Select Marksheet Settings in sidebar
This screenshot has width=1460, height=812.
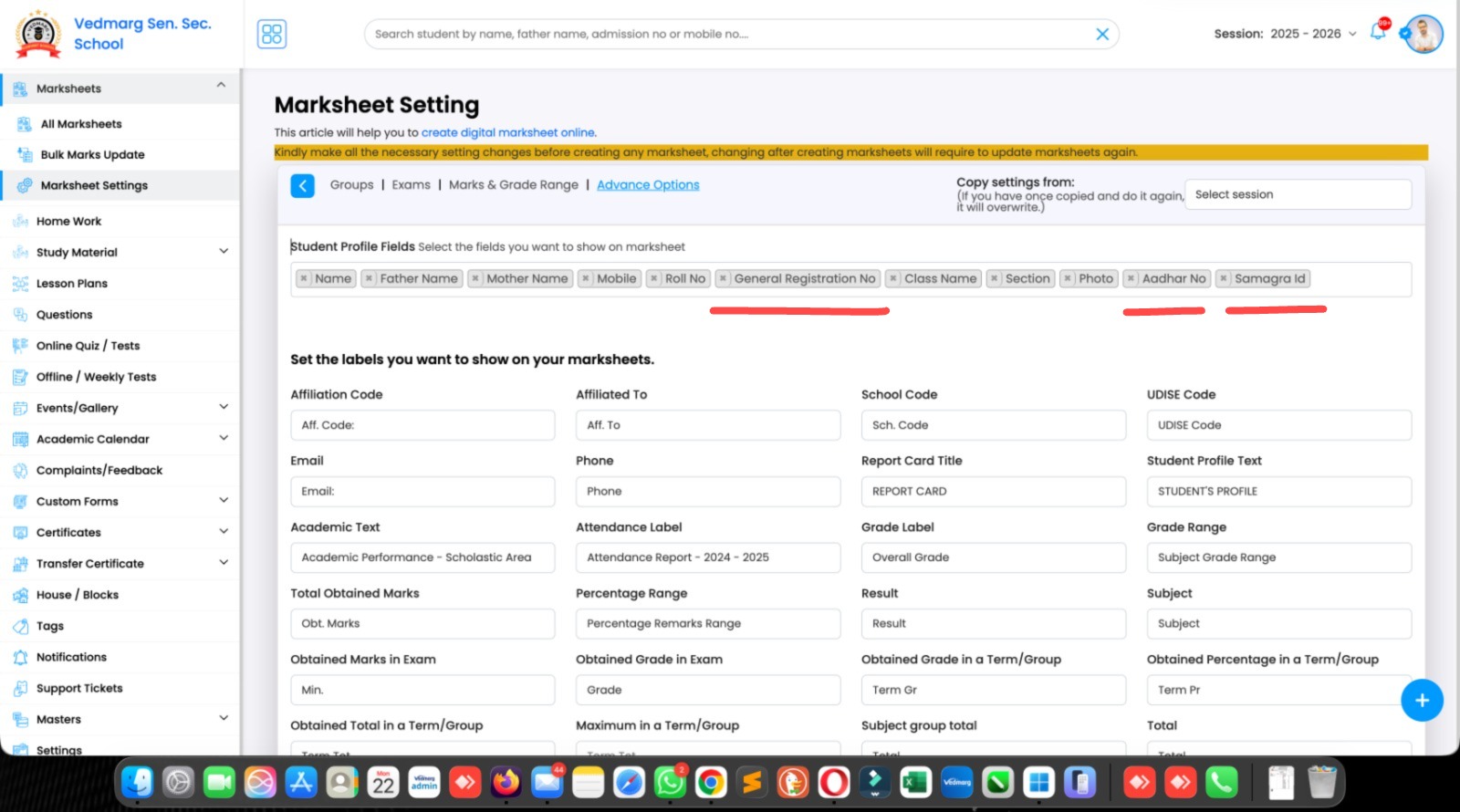coord(120,185)
